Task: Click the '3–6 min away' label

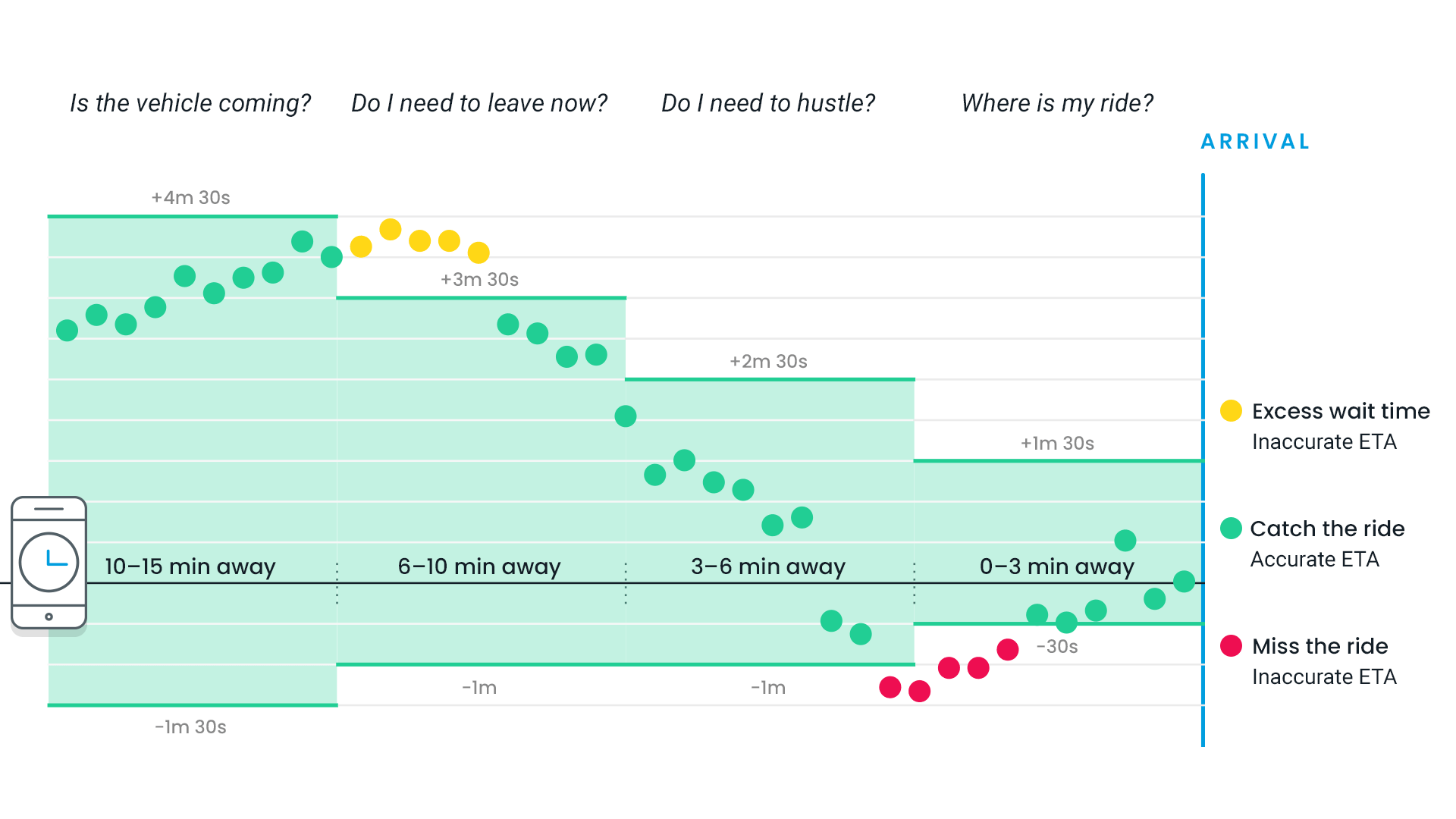Action: pos(768,566)
